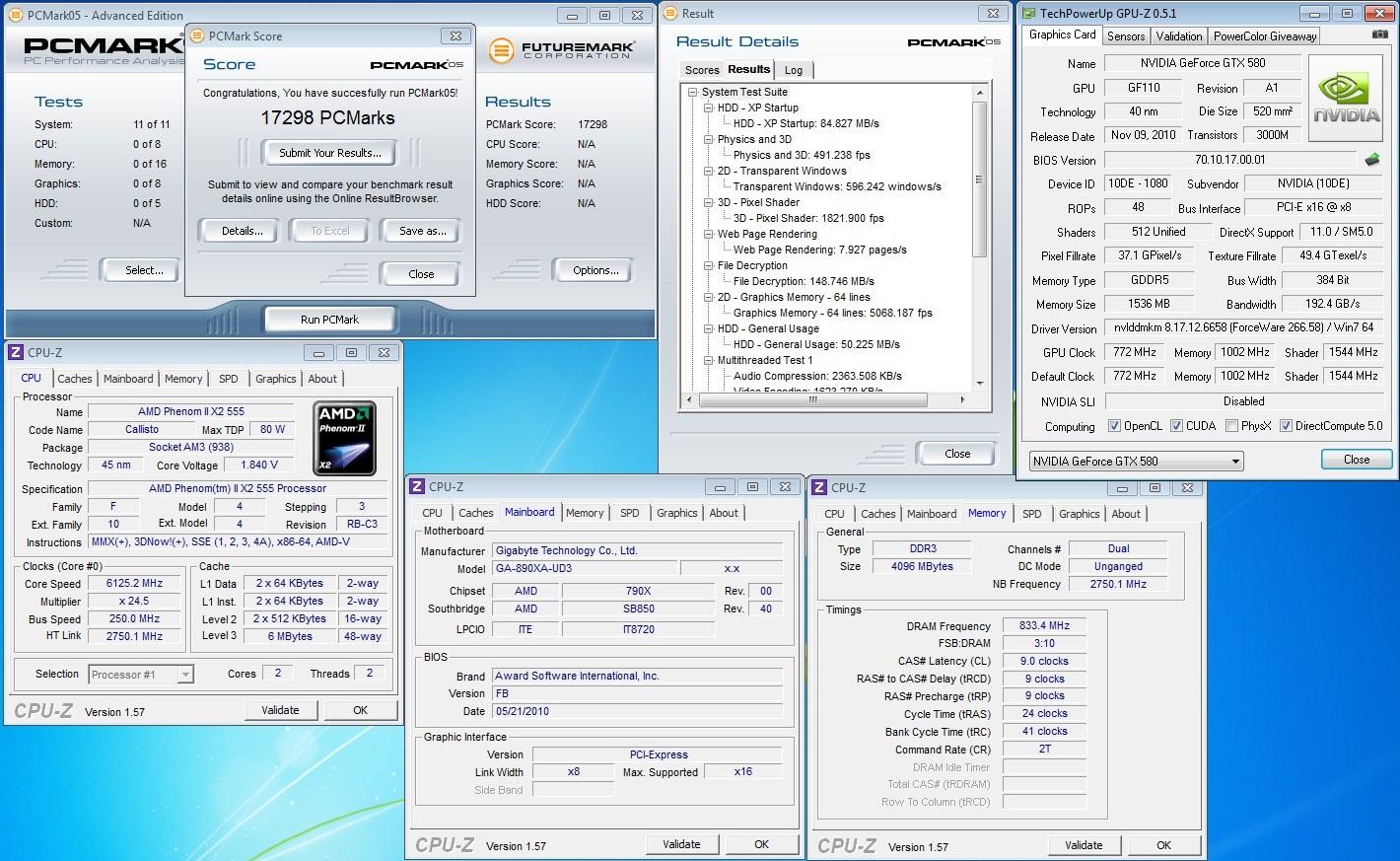This screenshot has width=1400, height=861.
Task: Click the PCMark Score dialog title icon
Action: tap(196, 36)
